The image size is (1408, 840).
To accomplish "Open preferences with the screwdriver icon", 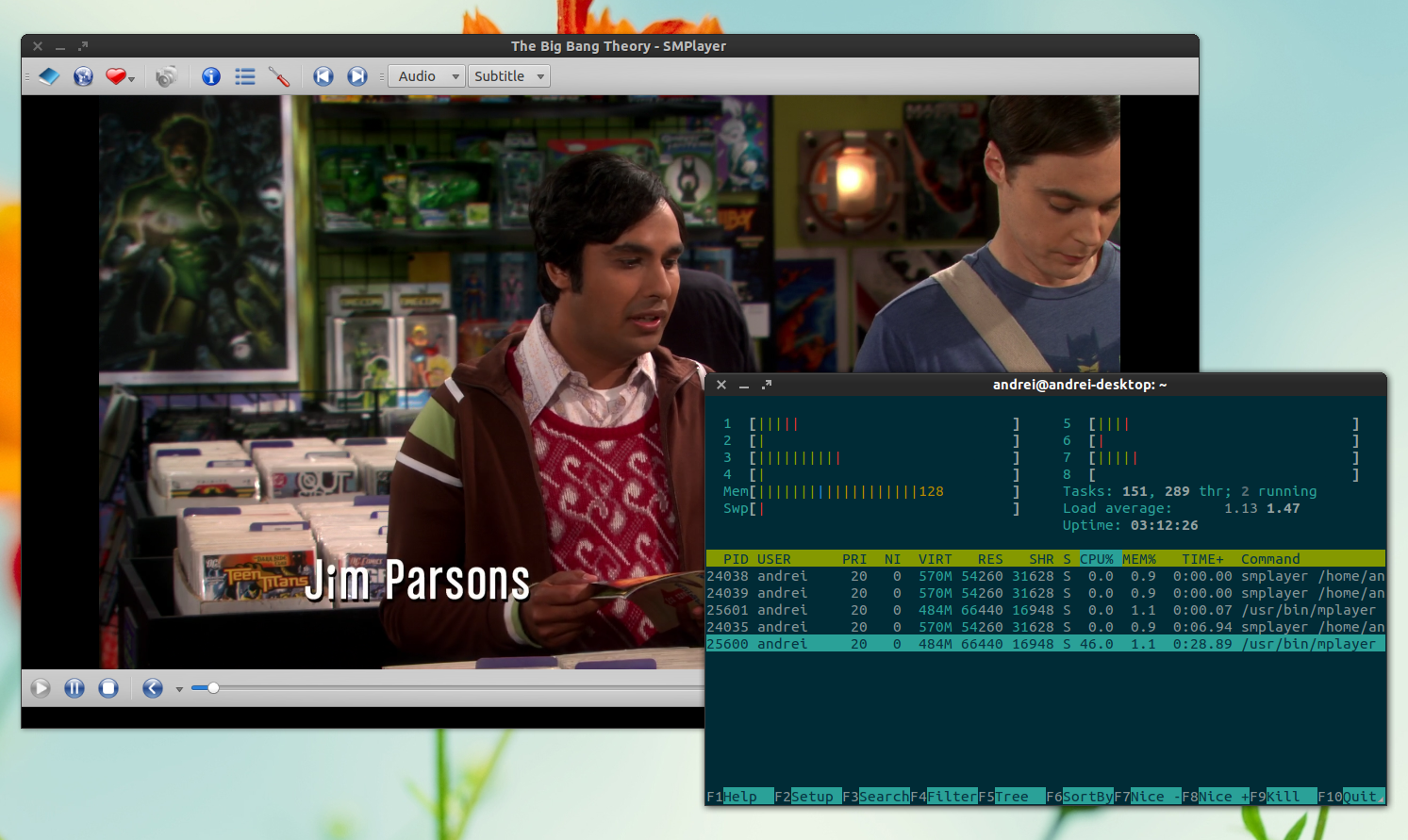I will [x=279, y=76].
